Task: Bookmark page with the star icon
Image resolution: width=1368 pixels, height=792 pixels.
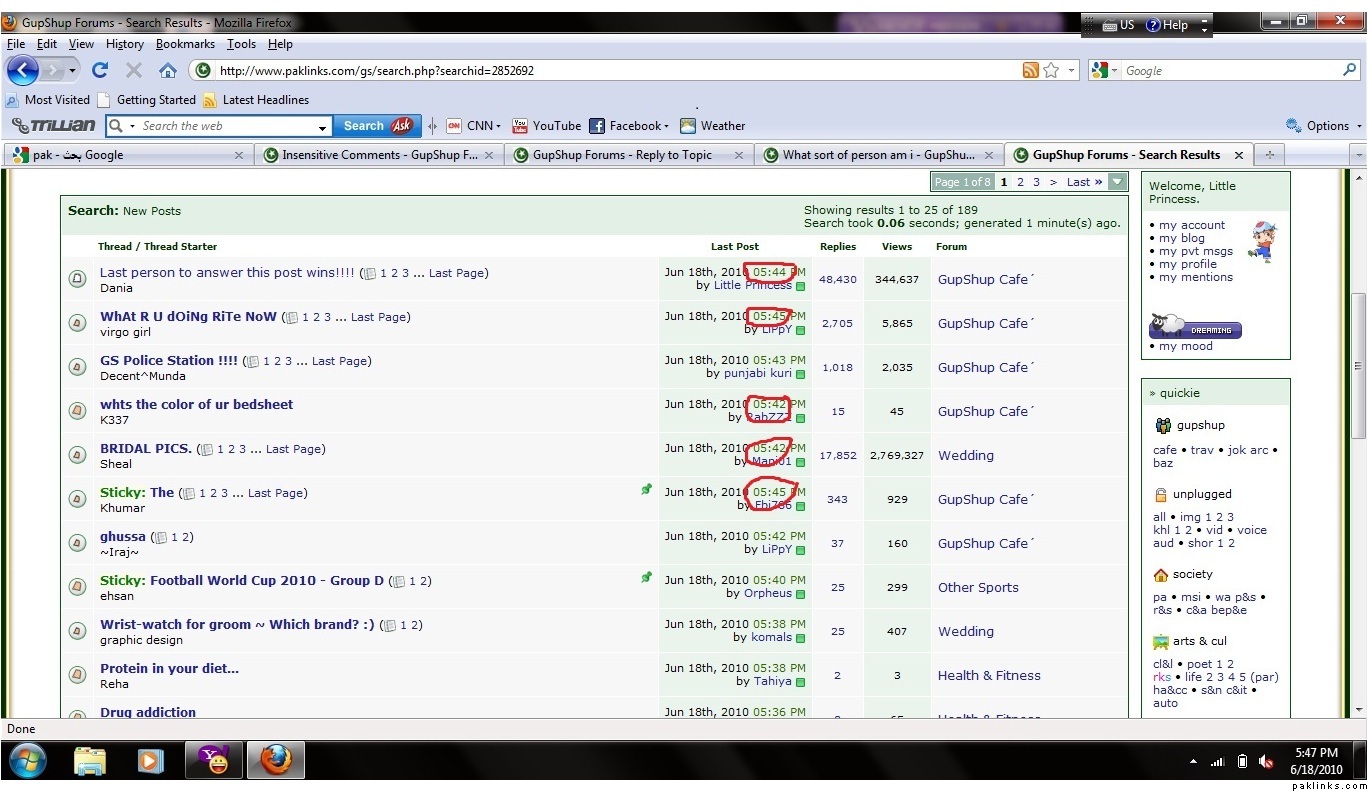Action: pyautogui.click(x=1051, y=70)
